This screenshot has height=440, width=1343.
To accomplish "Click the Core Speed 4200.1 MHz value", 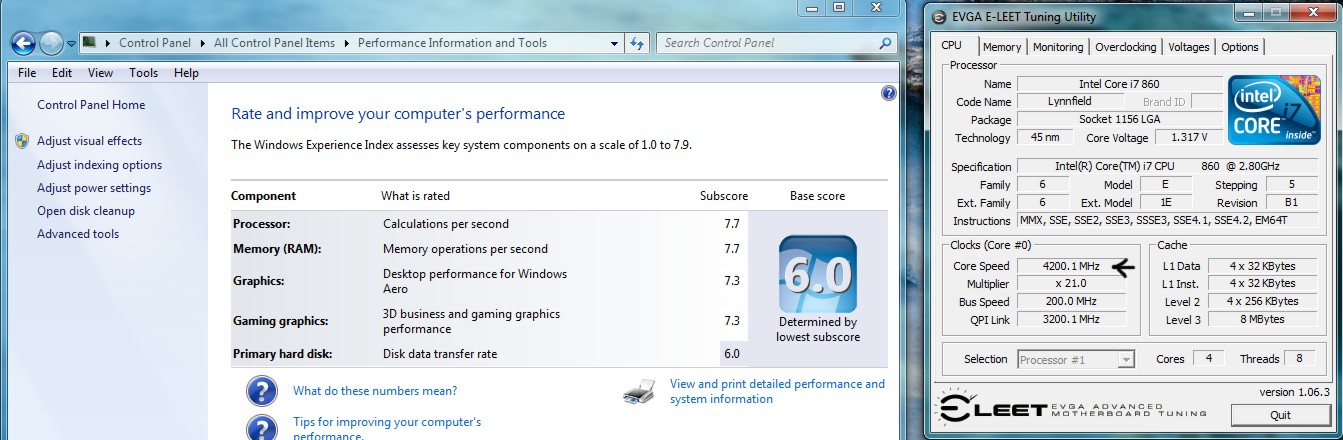I will coord(1072,266).
